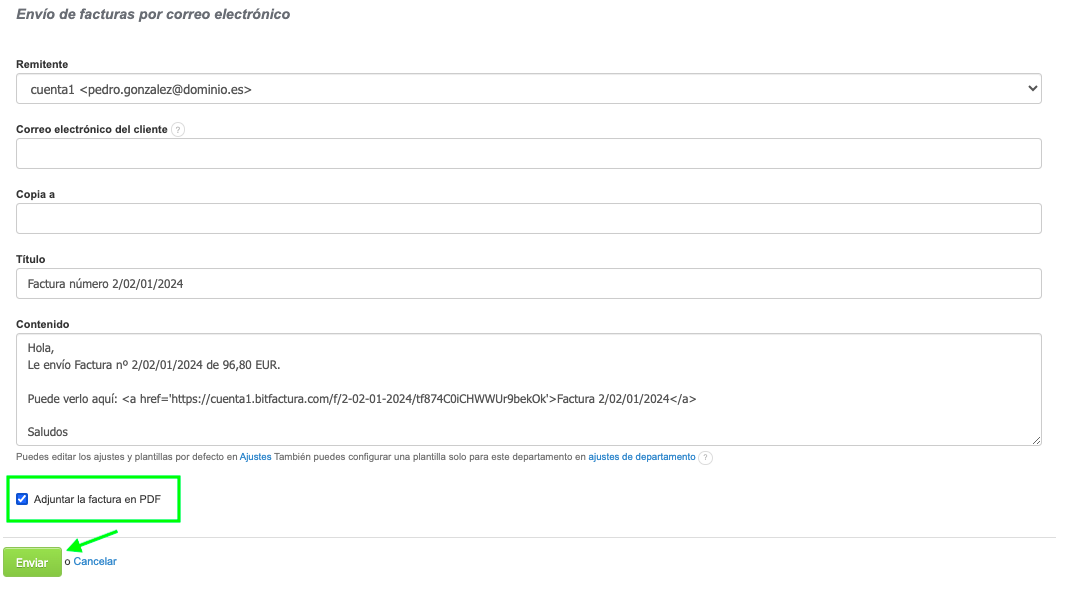Click the 'Contenido' field label
Viewport: 1071px width, 593px height.
point(42,325)
